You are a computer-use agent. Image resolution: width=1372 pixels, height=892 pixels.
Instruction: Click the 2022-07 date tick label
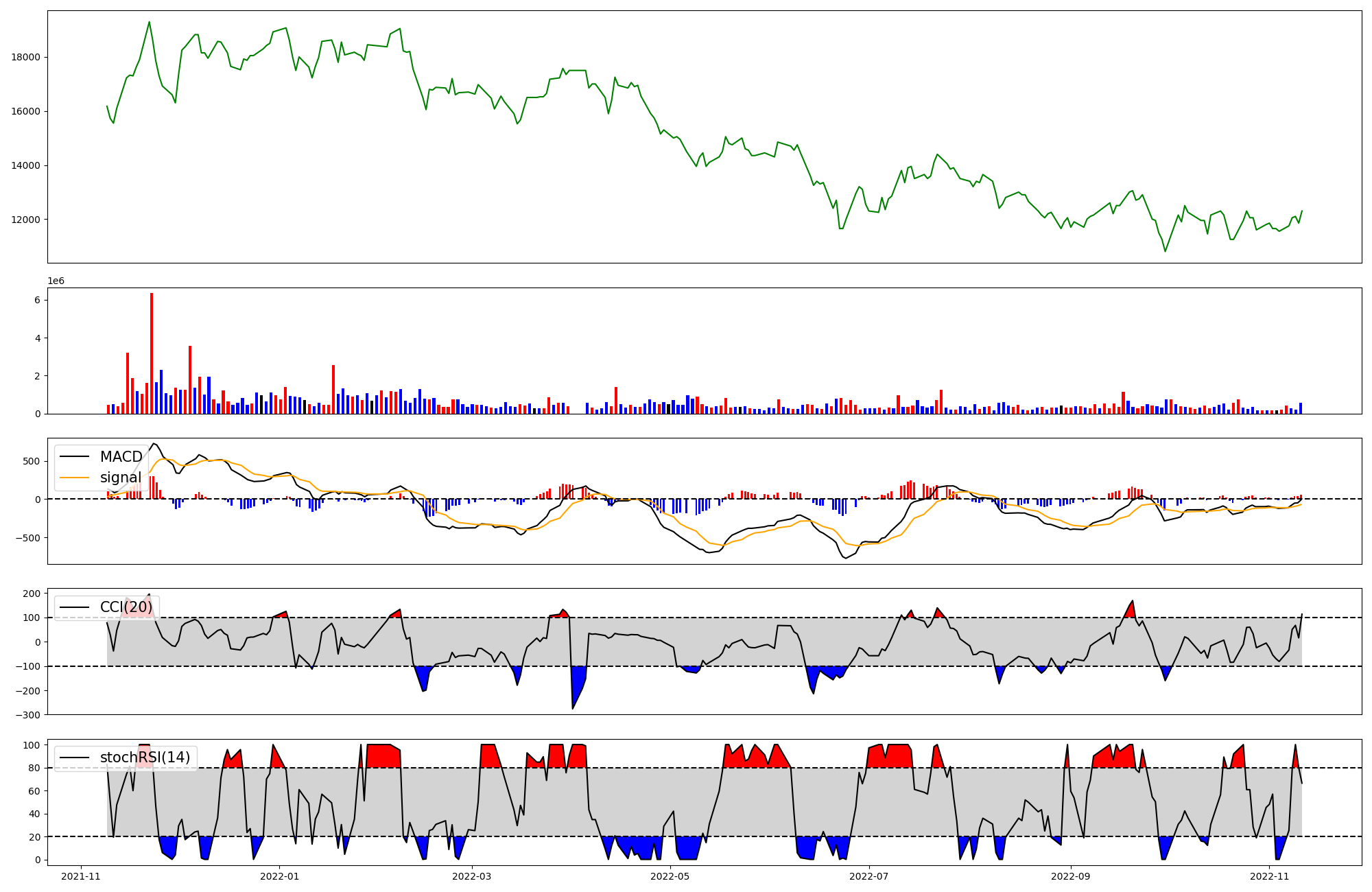coord(869,876)
